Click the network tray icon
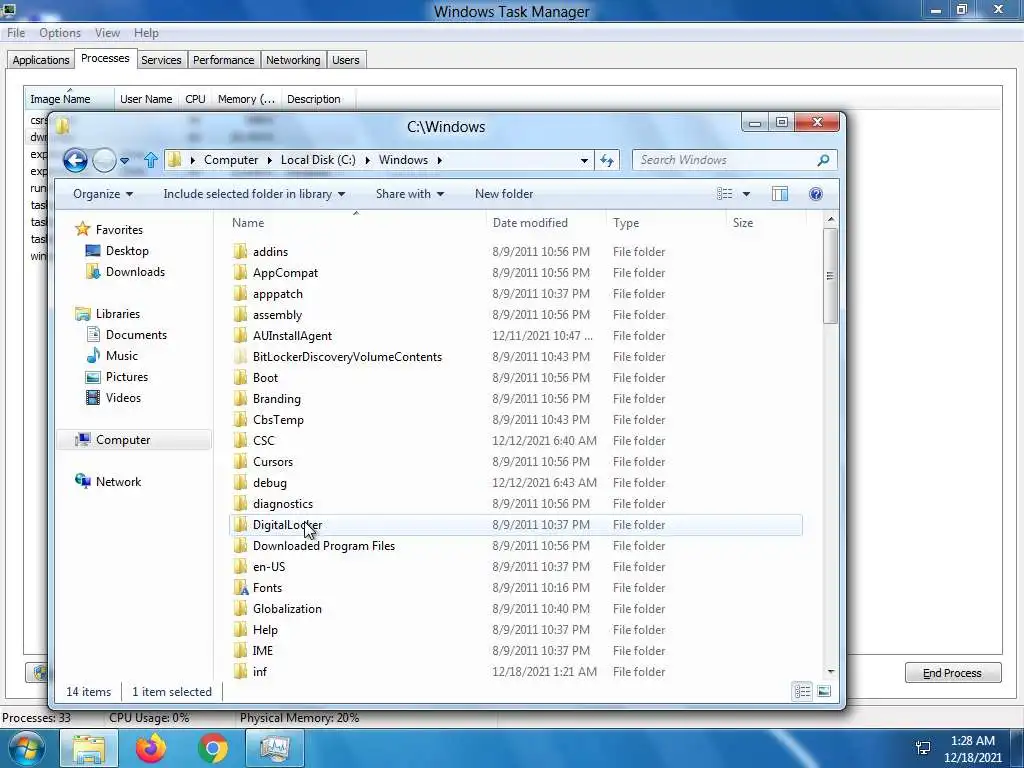 click(x=923, y=748)
